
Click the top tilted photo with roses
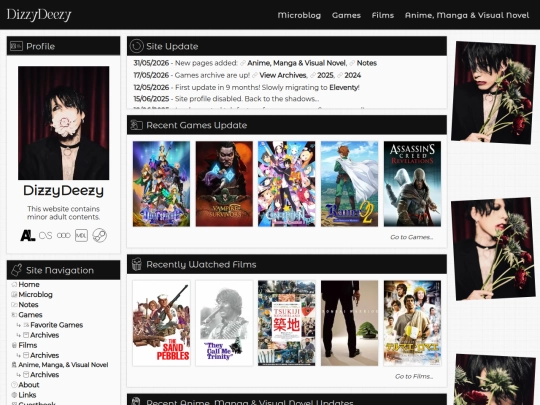coord(494,92)
